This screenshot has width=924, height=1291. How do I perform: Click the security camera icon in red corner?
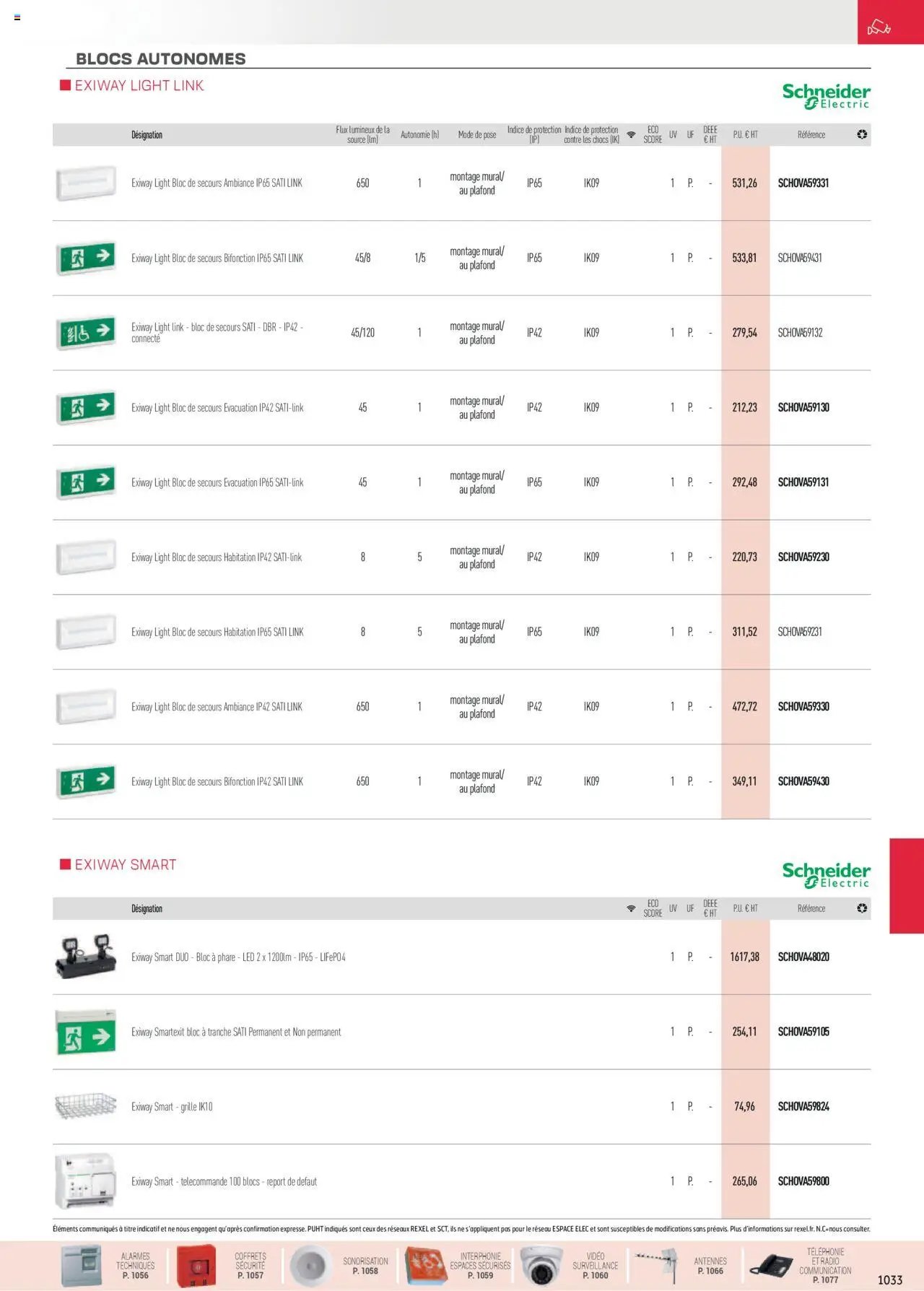click(x=879, y=28)
